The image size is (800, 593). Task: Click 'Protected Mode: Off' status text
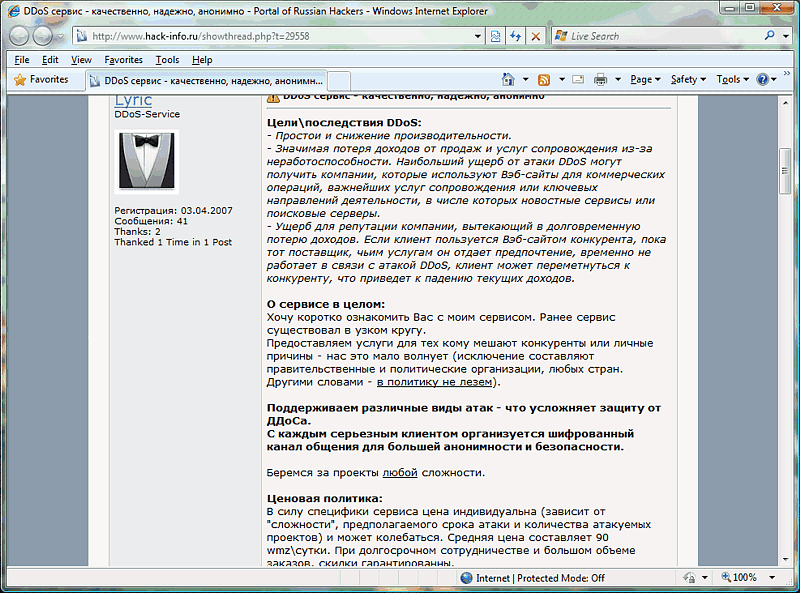[x=561, y=578]
